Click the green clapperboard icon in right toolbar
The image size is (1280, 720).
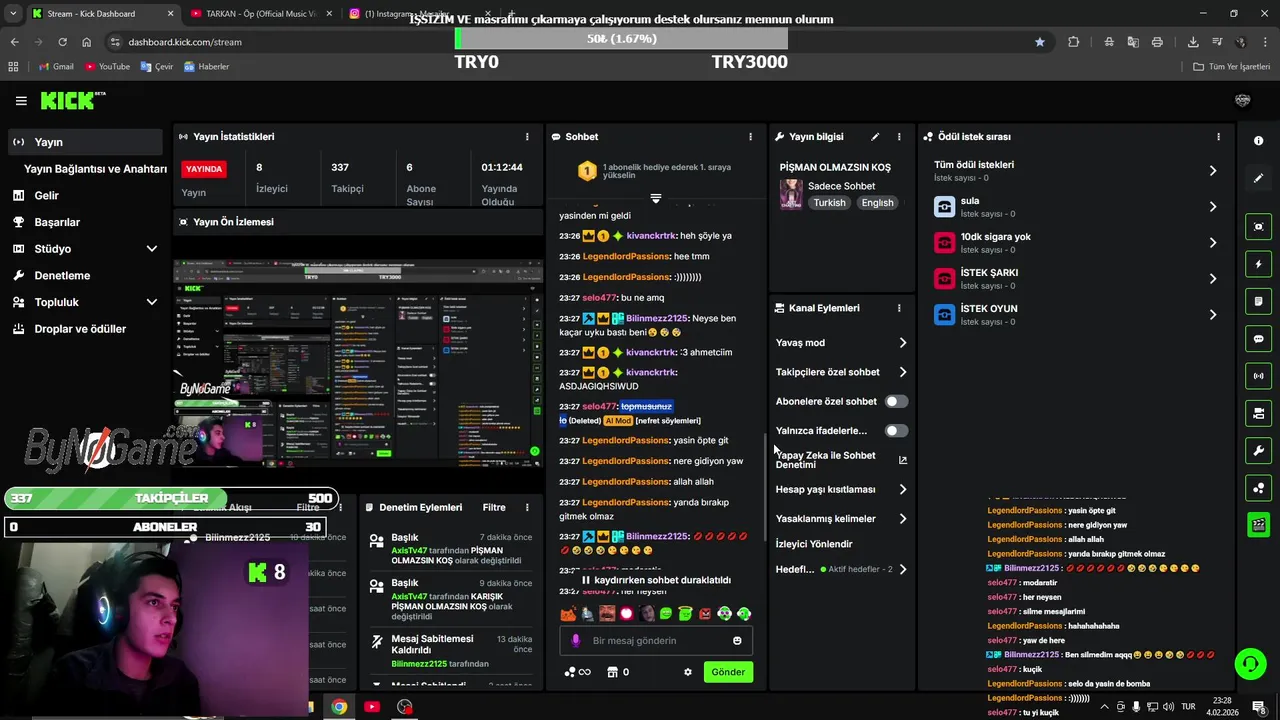click(1258, 524)
